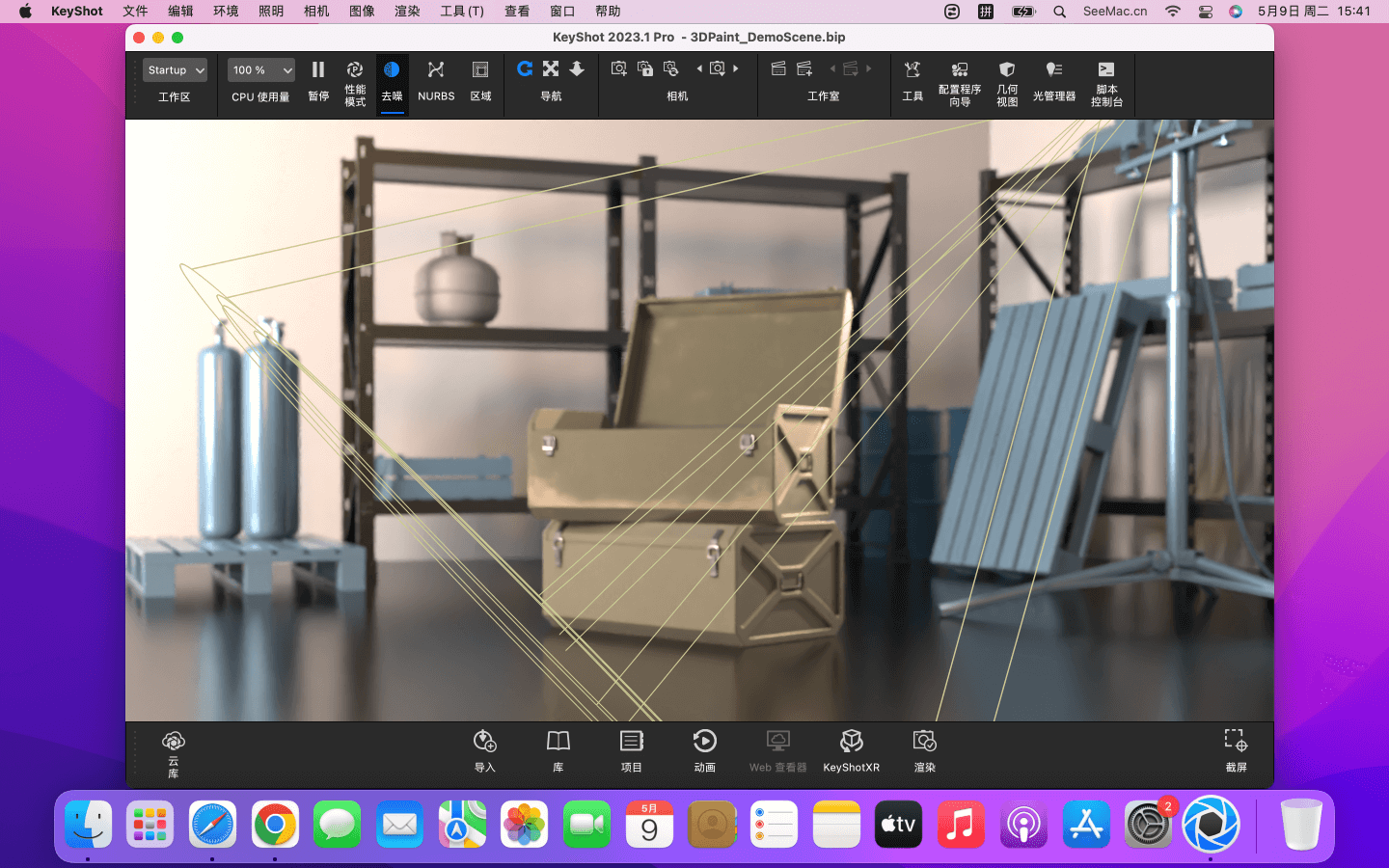This screenshot has height=868, width=1389.
Task: Click the 导入 import button
Action: pyautogui.click(x=485, y=751)
